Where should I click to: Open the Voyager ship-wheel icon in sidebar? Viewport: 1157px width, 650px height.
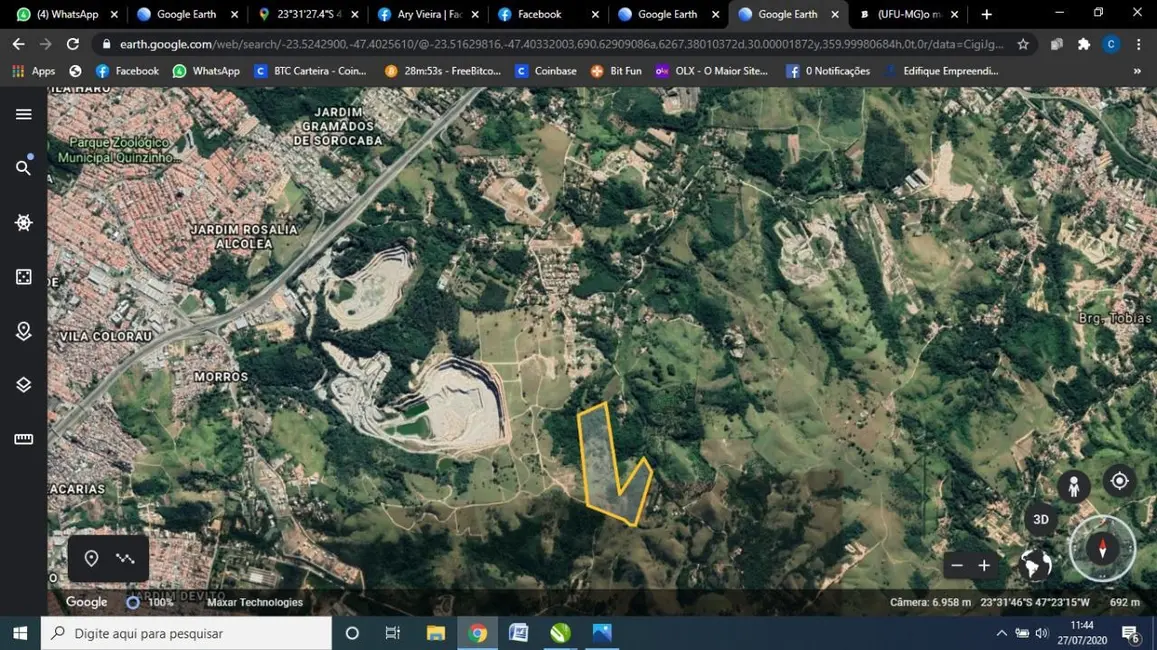(23, 222)
